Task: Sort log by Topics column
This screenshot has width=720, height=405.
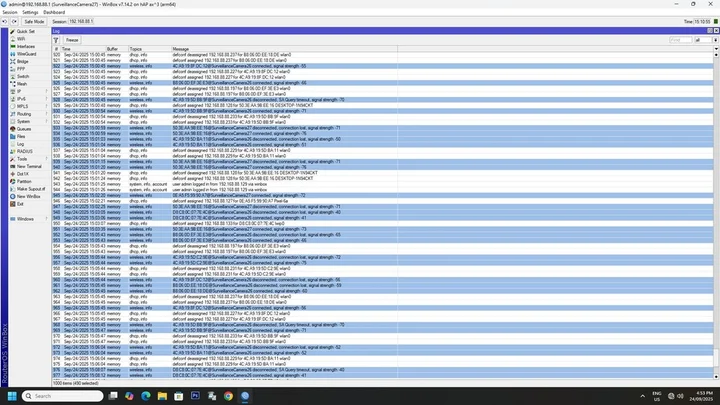Action: click(150, 49)
